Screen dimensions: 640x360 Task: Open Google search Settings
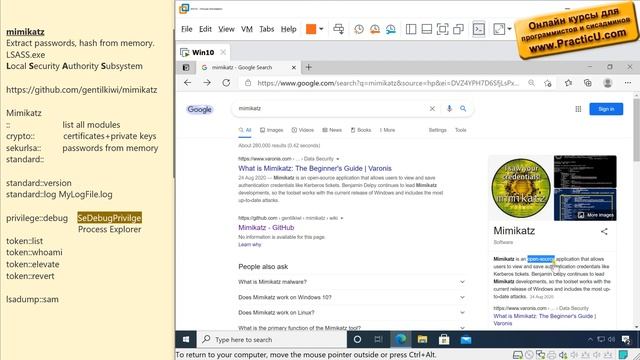[438, 130]
